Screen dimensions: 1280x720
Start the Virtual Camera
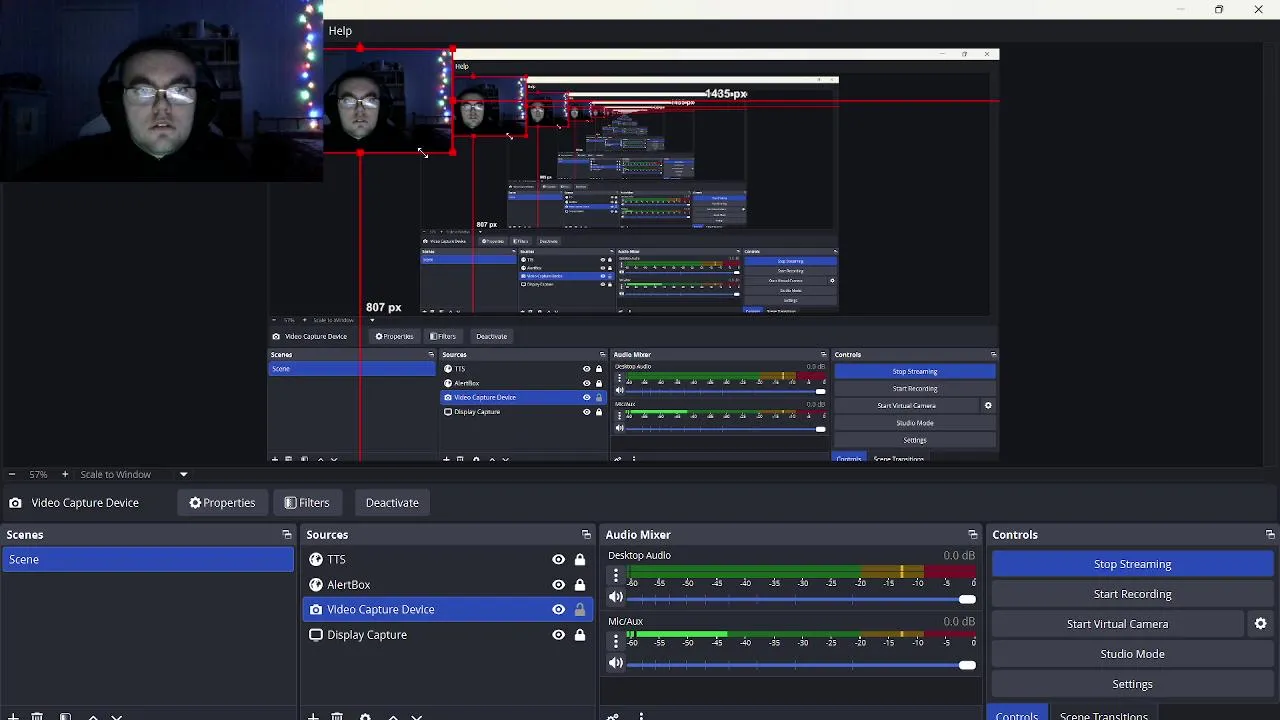1117,624
